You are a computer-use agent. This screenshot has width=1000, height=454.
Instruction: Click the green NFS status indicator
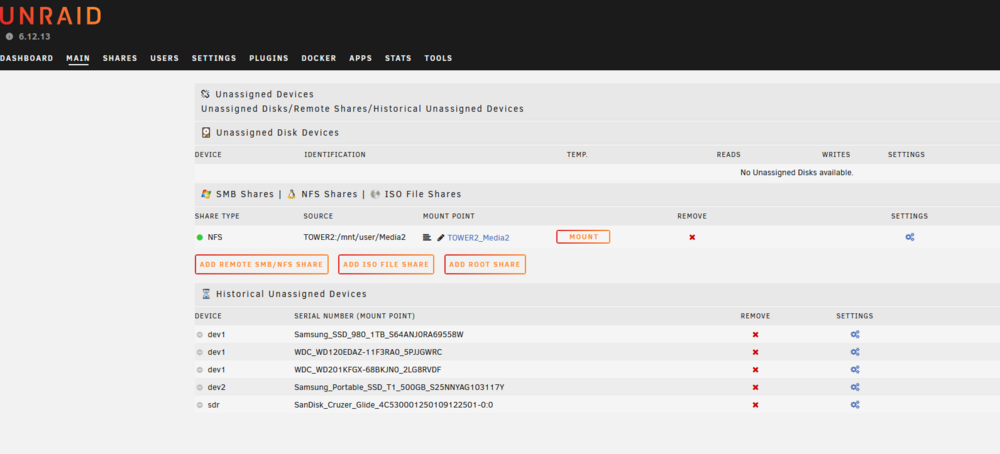pyautogui.click(x=200, y=237)
